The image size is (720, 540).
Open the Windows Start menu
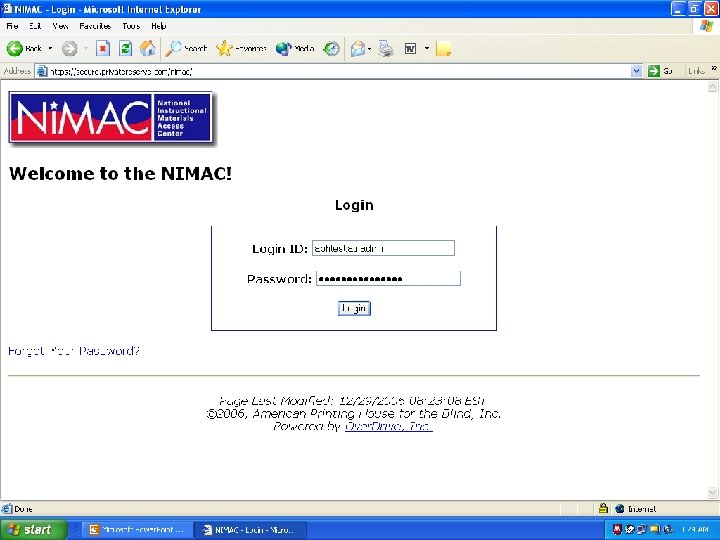point(32,529)
